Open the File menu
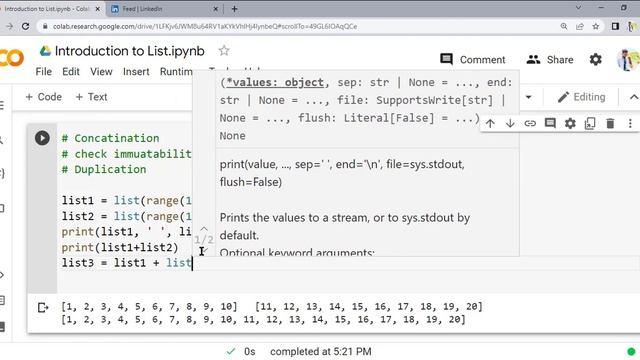Image resolution: width=640 pixels, height=360 pixels. (x=44, y=71)
